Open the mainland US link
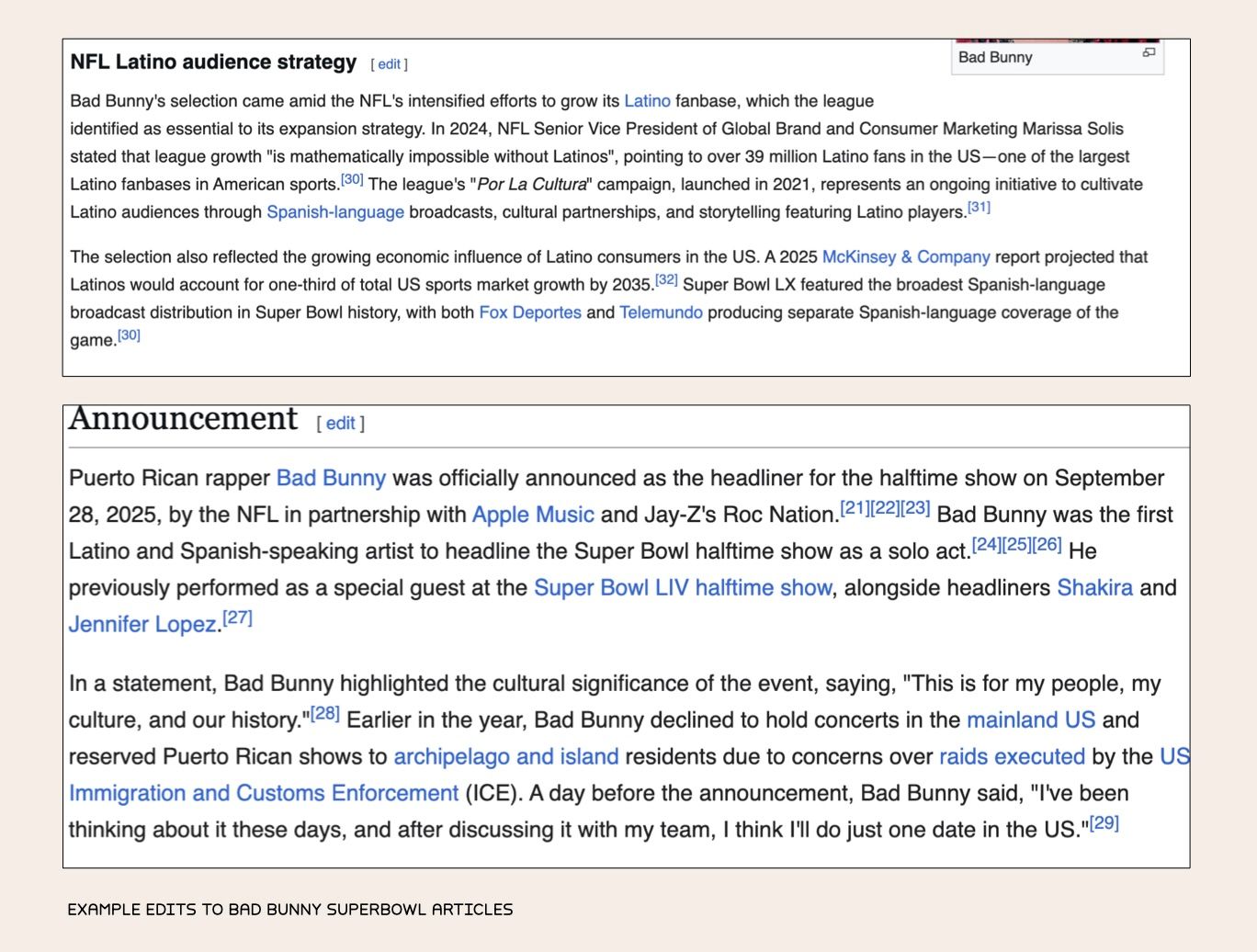 [x=1031, y=720]
